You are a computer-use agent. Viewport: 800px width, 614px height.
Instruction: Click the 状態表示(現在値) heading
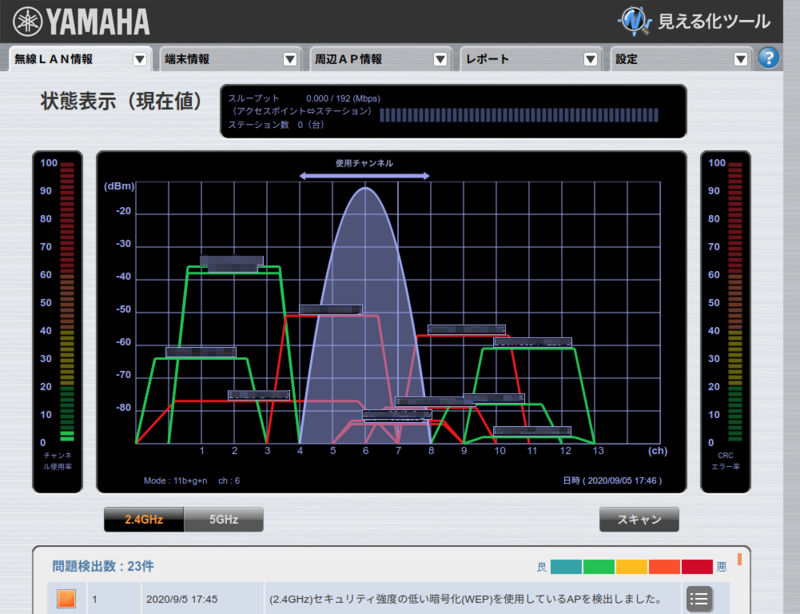(121, 101)
